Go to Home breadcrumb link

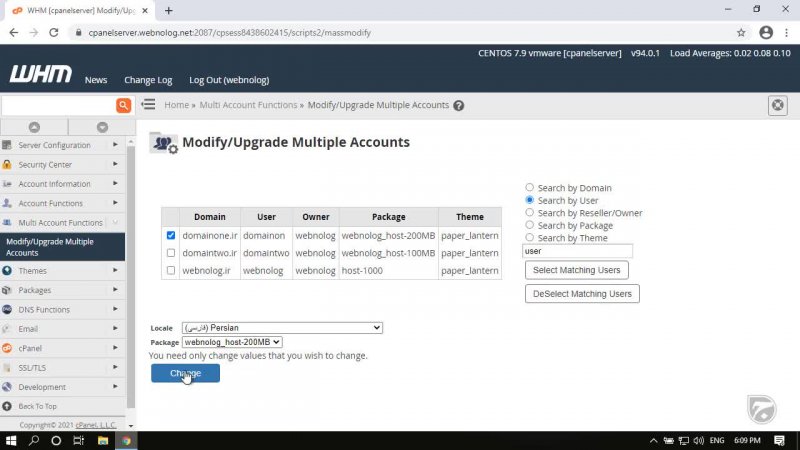click(177, 105)
